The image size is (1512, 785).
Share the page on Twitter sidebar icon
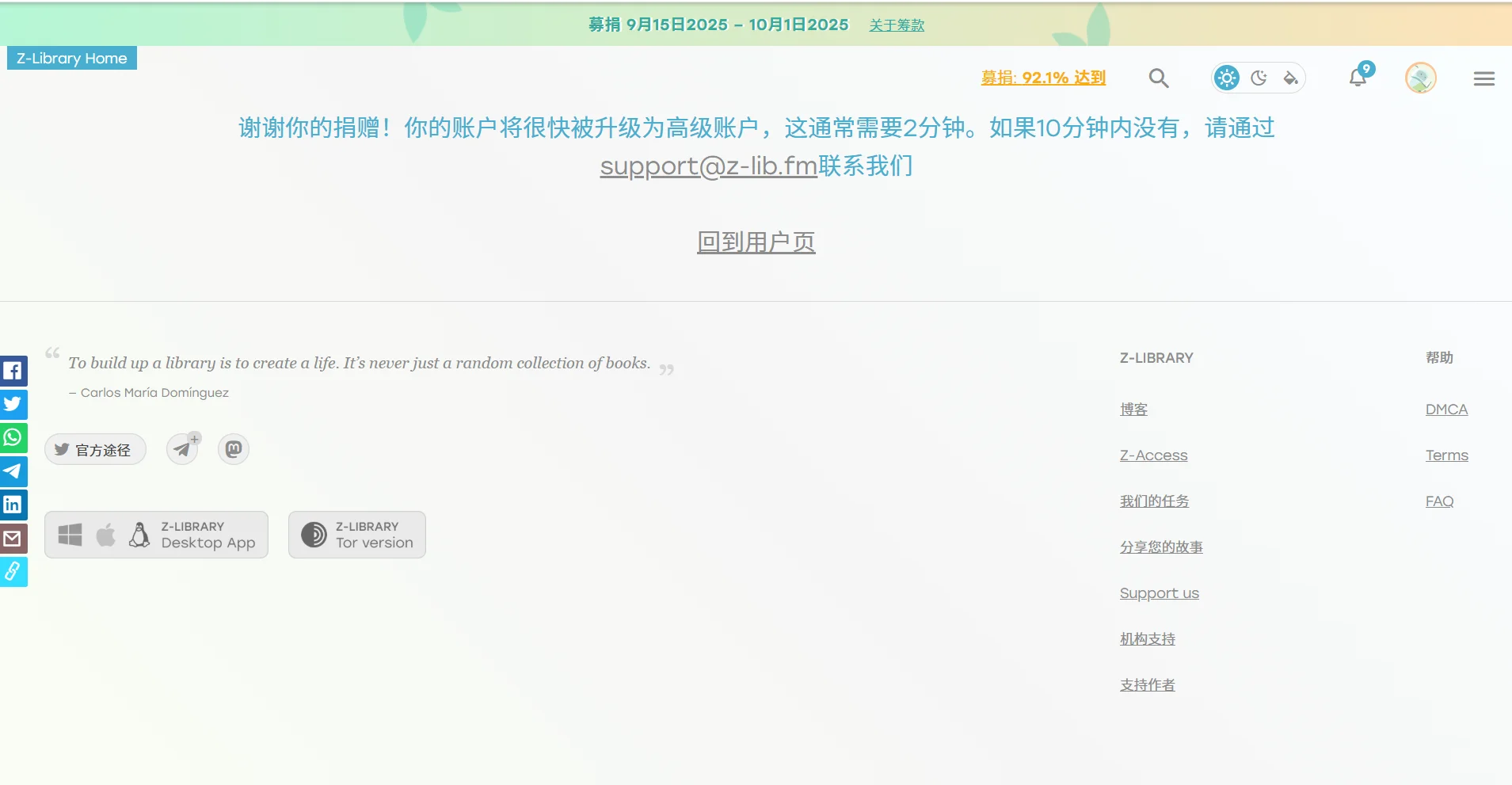click(x=13, y=404)
